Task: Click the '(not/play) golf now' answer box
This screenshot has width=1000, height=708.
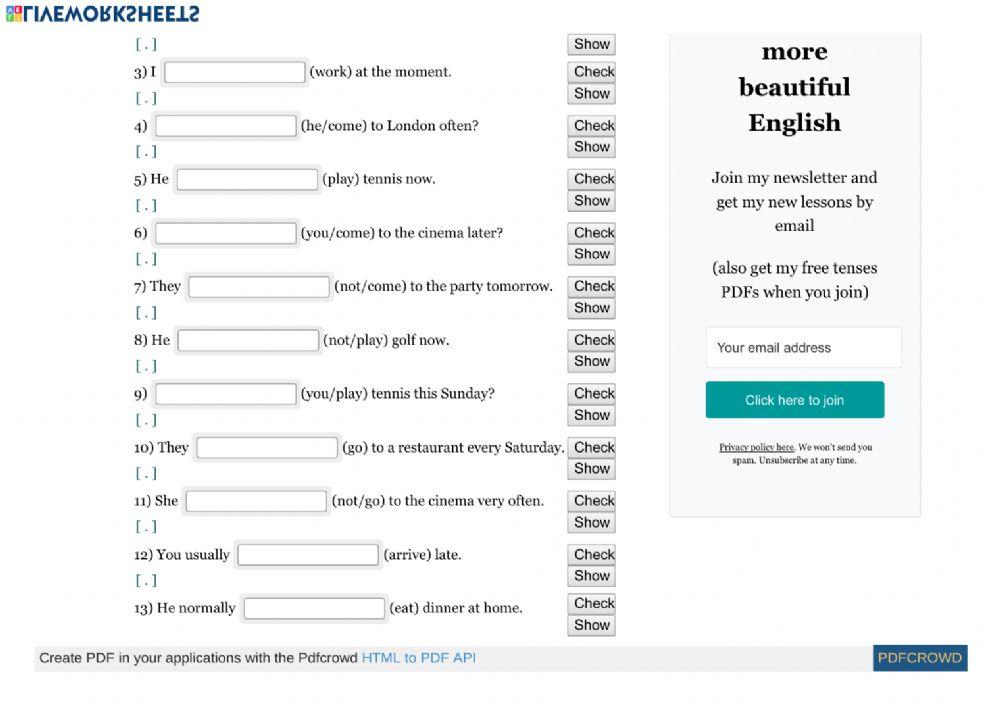Action: [248, 341]
